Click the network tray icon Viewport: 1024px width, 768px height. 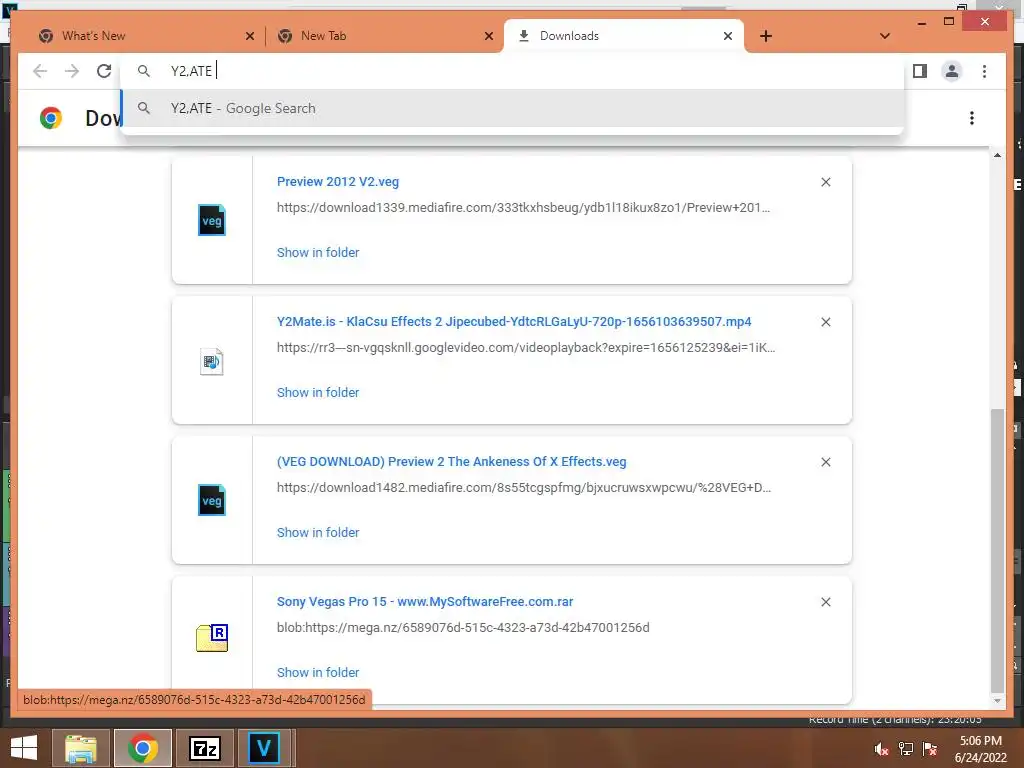906,749
